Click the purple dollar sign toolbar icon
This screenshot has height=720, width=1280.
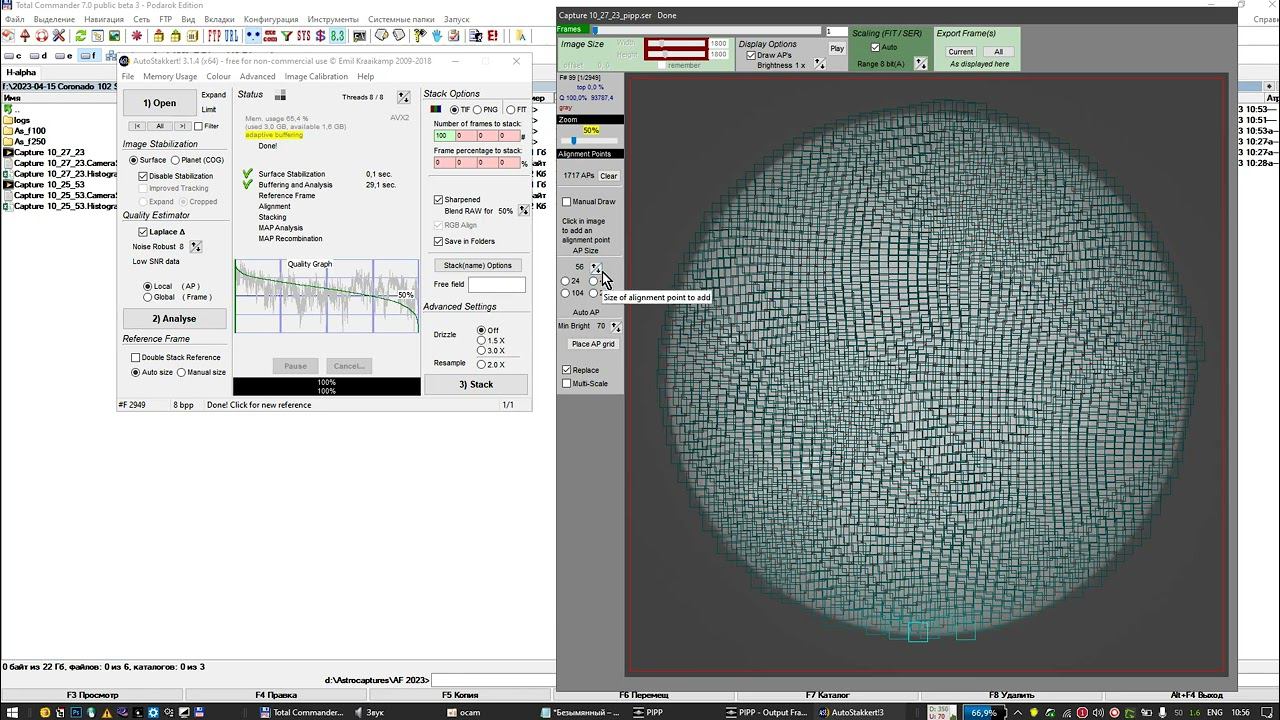pos(320,36)
